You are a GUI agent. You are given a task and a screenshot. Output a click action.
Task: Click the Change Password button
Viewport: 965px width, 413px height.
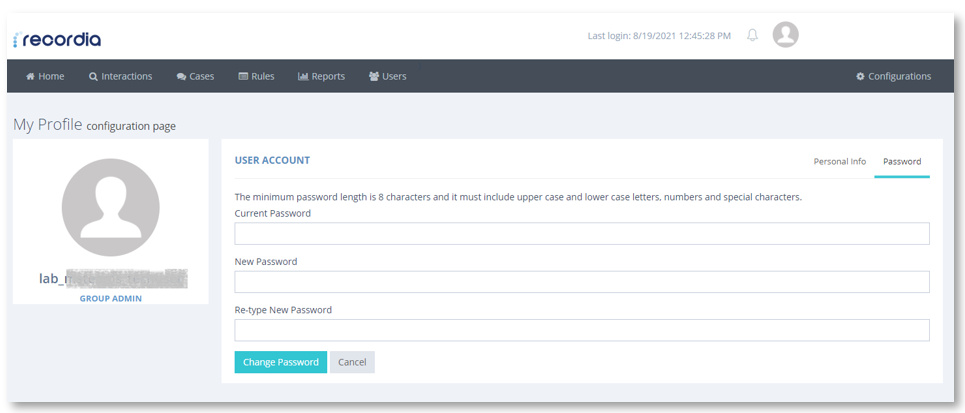click(281, 362)
